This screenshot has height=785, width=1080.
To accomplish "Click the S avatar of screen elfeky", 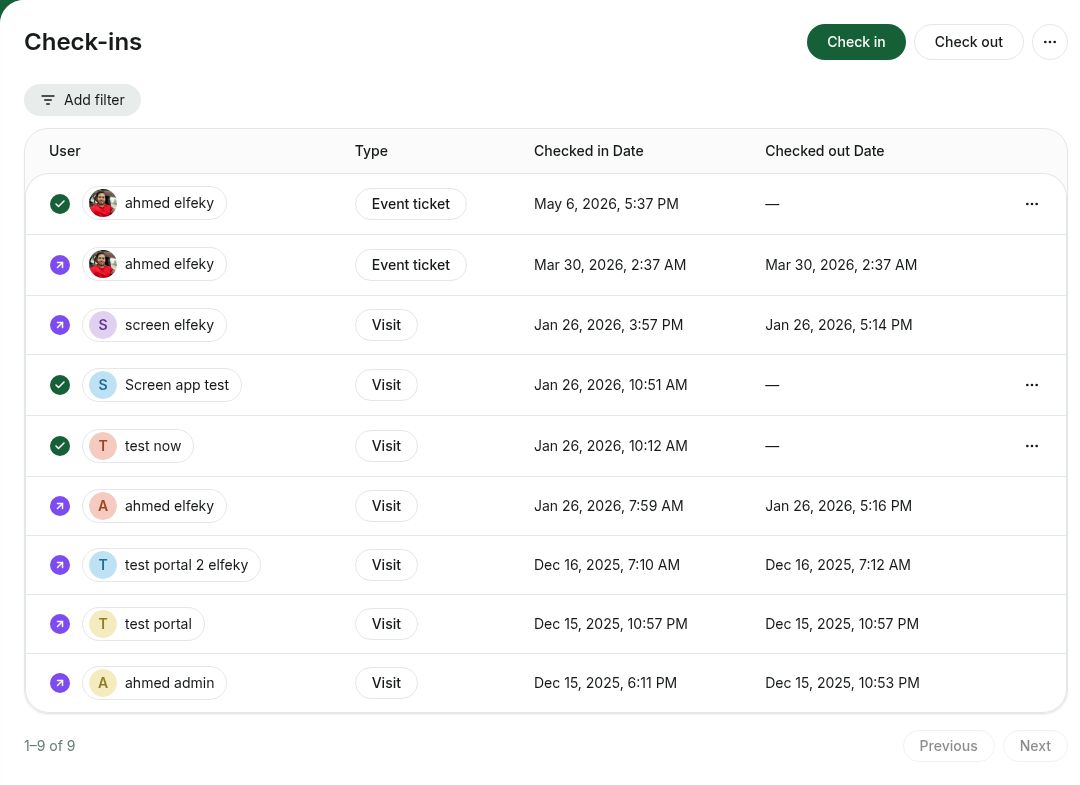I will click(103, 325).
